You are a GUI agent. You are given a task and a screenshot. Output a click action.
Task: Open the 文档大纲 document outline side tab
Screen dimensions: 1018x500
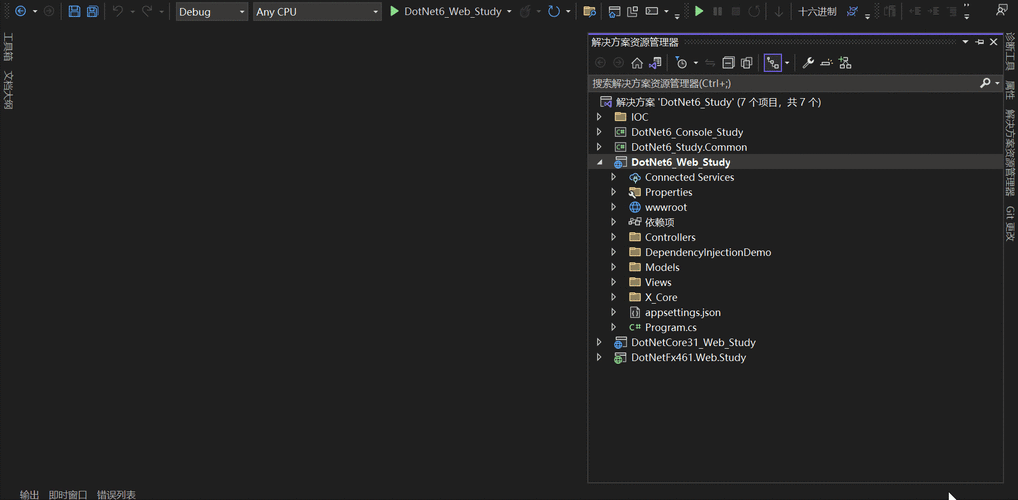click(x=9, y=90)
